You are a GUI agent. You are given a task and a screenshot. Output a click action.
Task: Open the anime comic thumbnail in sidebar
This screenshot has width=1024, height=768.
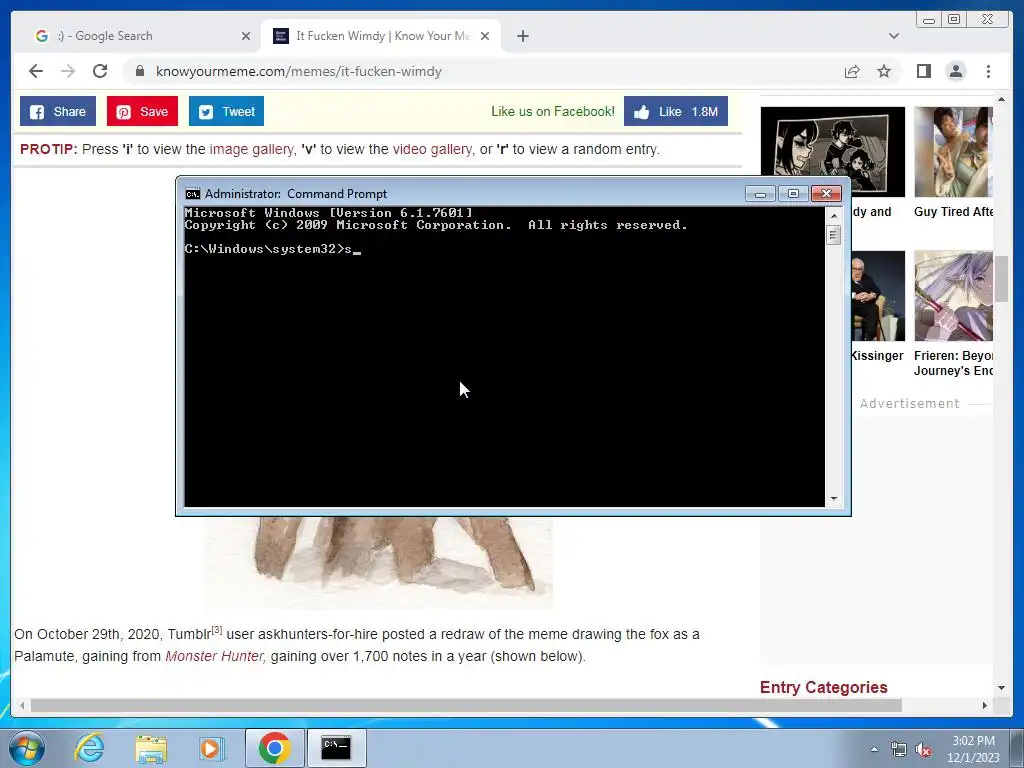(x=833, y=152)
